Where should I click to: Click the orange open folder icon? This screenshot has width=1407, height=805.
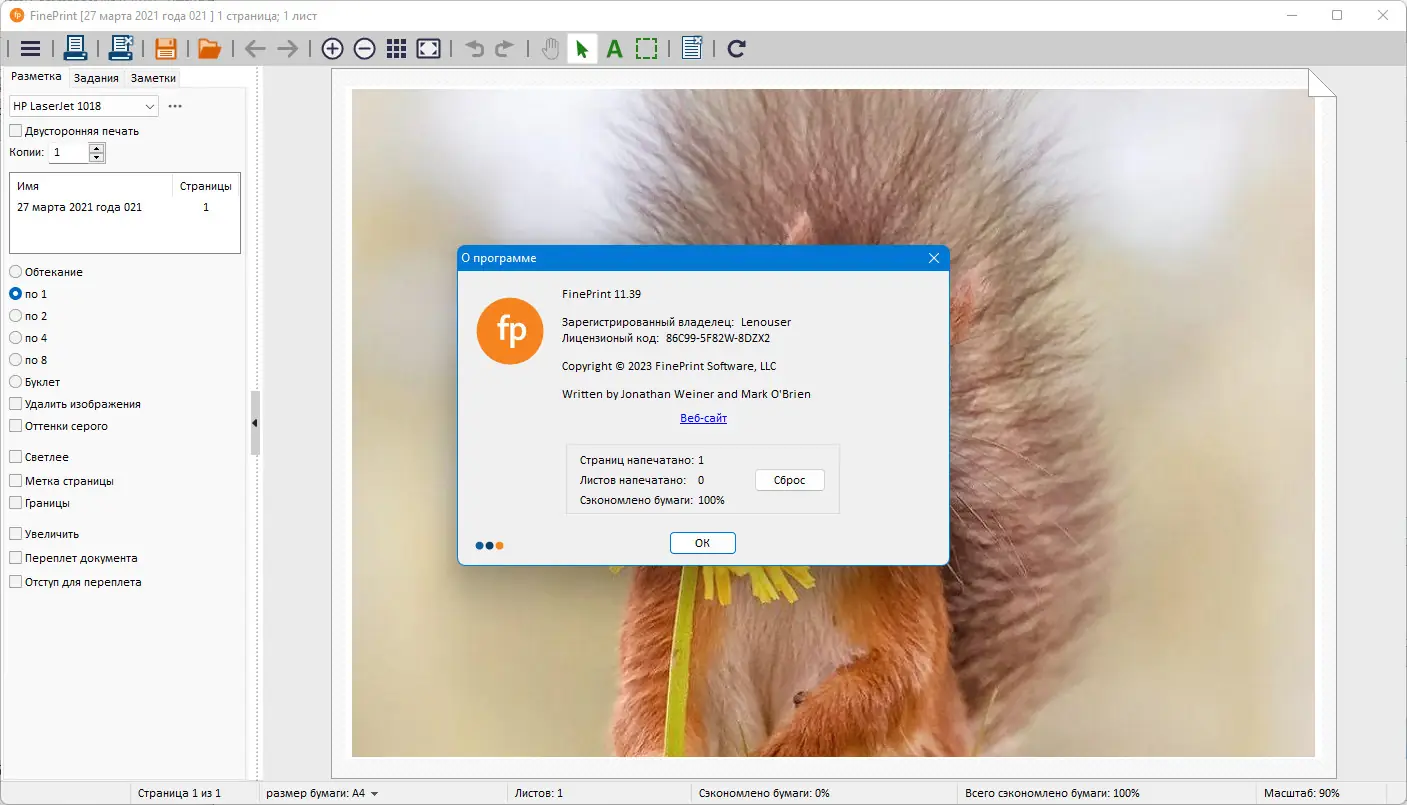(x=209, y=48)
